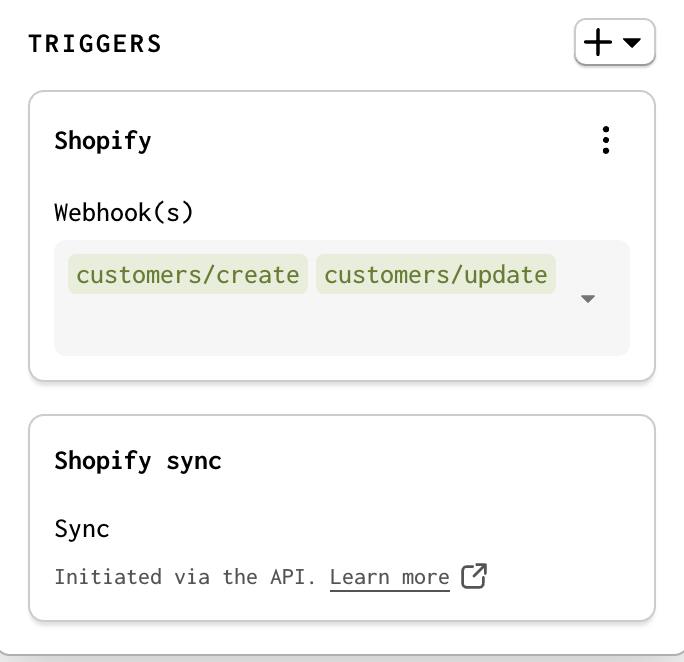This screenshot has width=684, height=662.
Task: Select the Shopify webhook trigger card background
Action: point(342,236)
